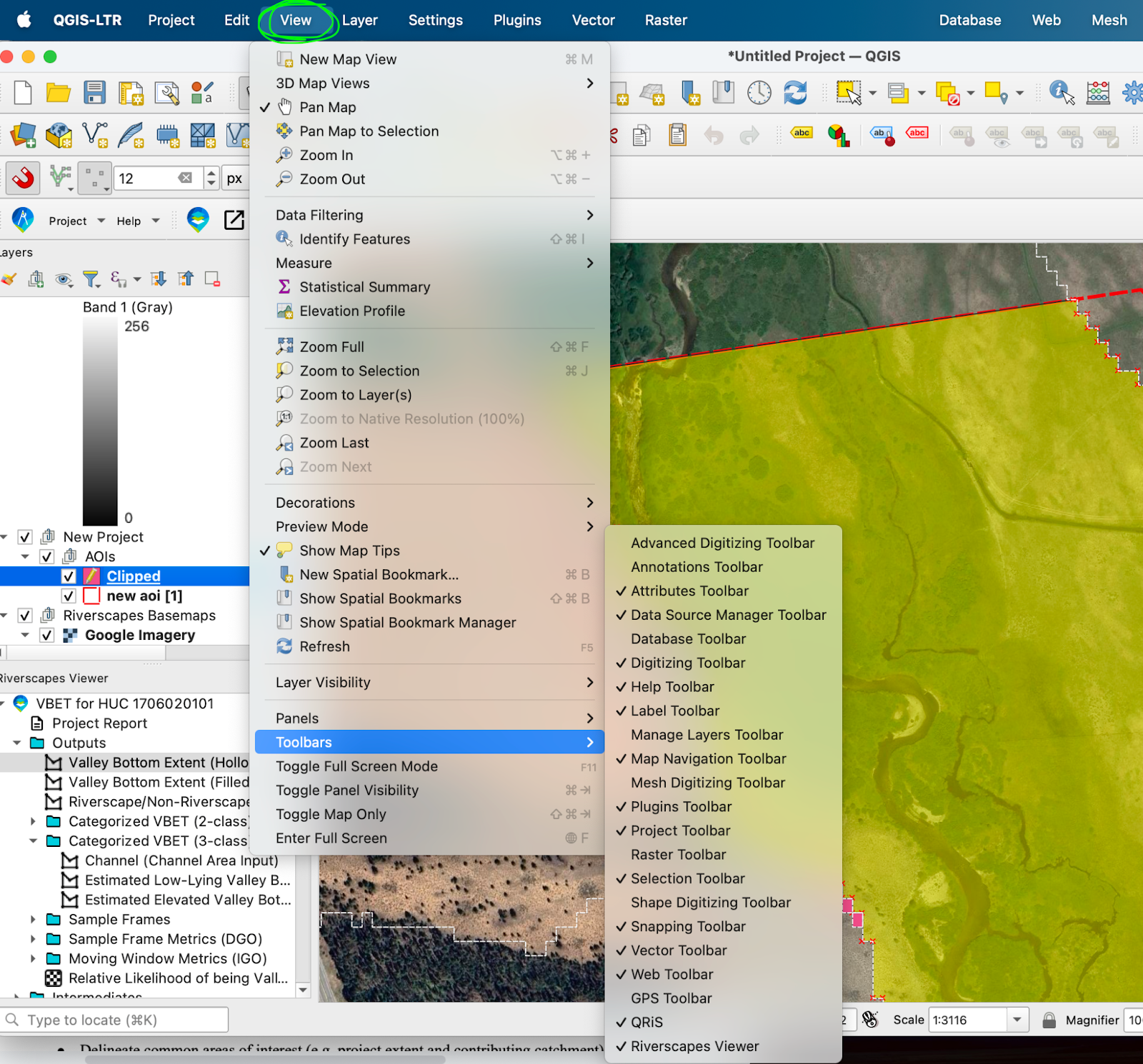This screenshot has width=1143, height=1064.
Task: Expand the Sample Frames folder
Action: (x=33, y=920)
